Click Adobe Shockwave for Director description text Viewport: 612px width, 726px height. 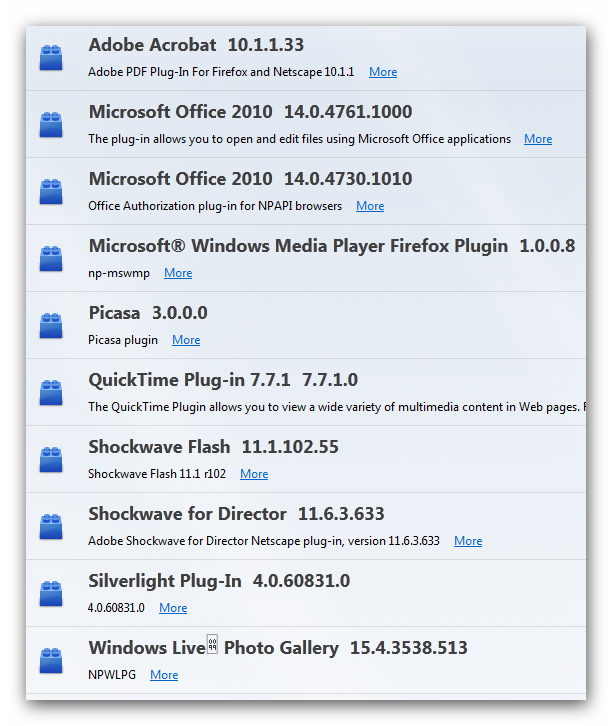pos(264,541)
